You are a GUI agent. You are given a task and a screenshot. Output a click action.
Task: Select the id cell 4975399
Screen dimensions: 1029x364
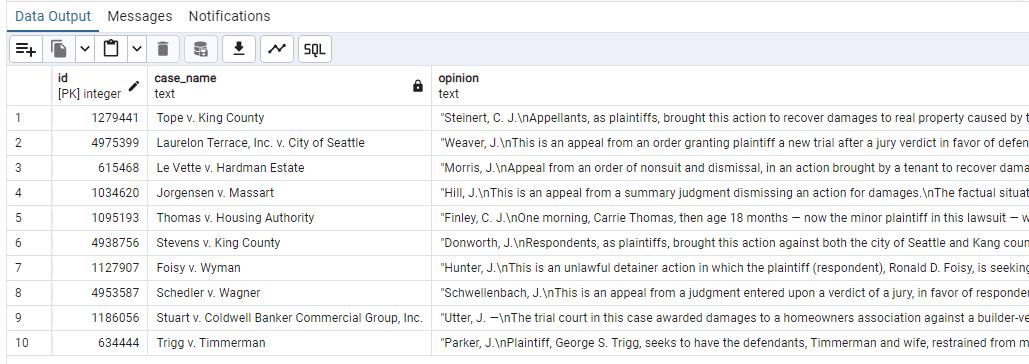(x=100, y=143)
